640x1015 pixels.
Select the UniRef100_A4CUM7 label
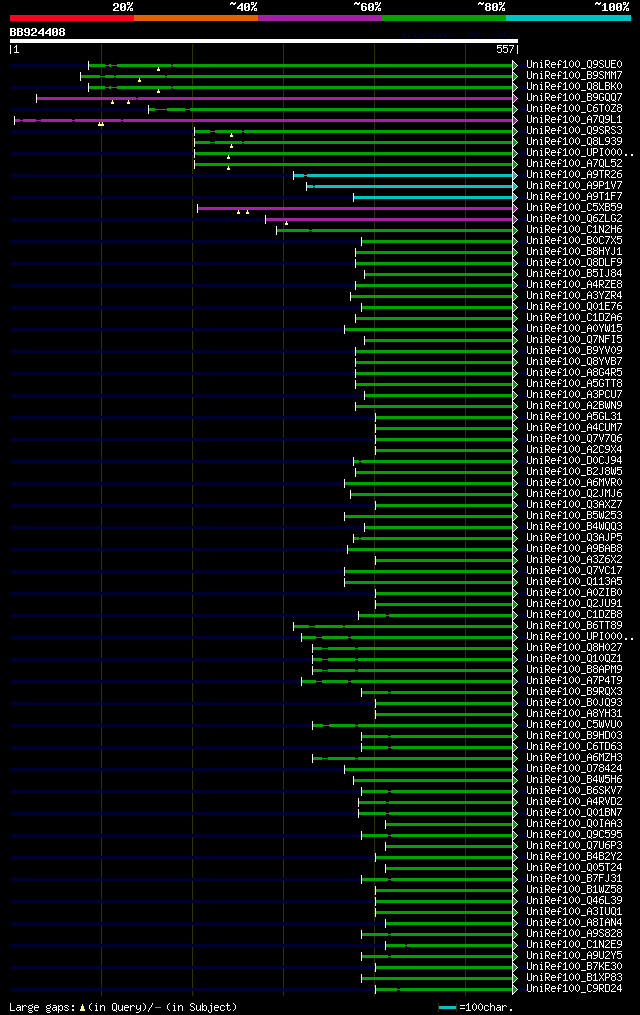pyautogui.click(x=574, y=428)
